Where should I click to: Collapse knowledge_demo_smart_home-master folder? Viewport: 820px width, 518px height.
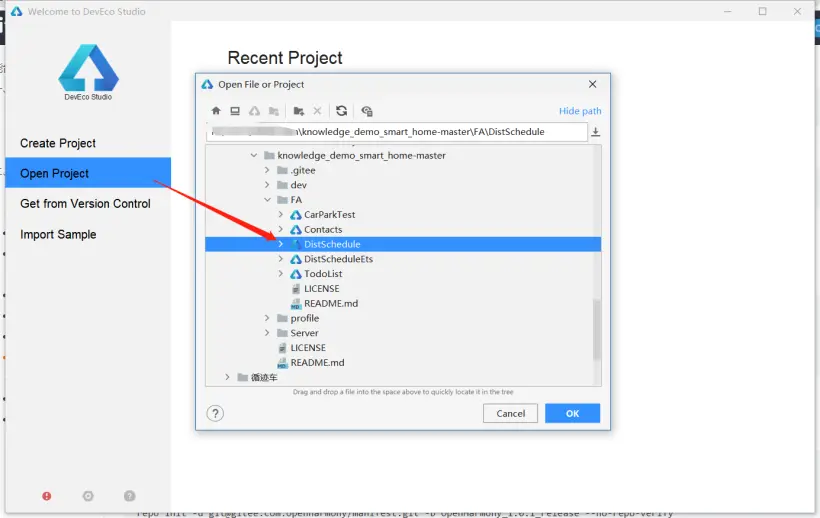(x=254, y=155)
